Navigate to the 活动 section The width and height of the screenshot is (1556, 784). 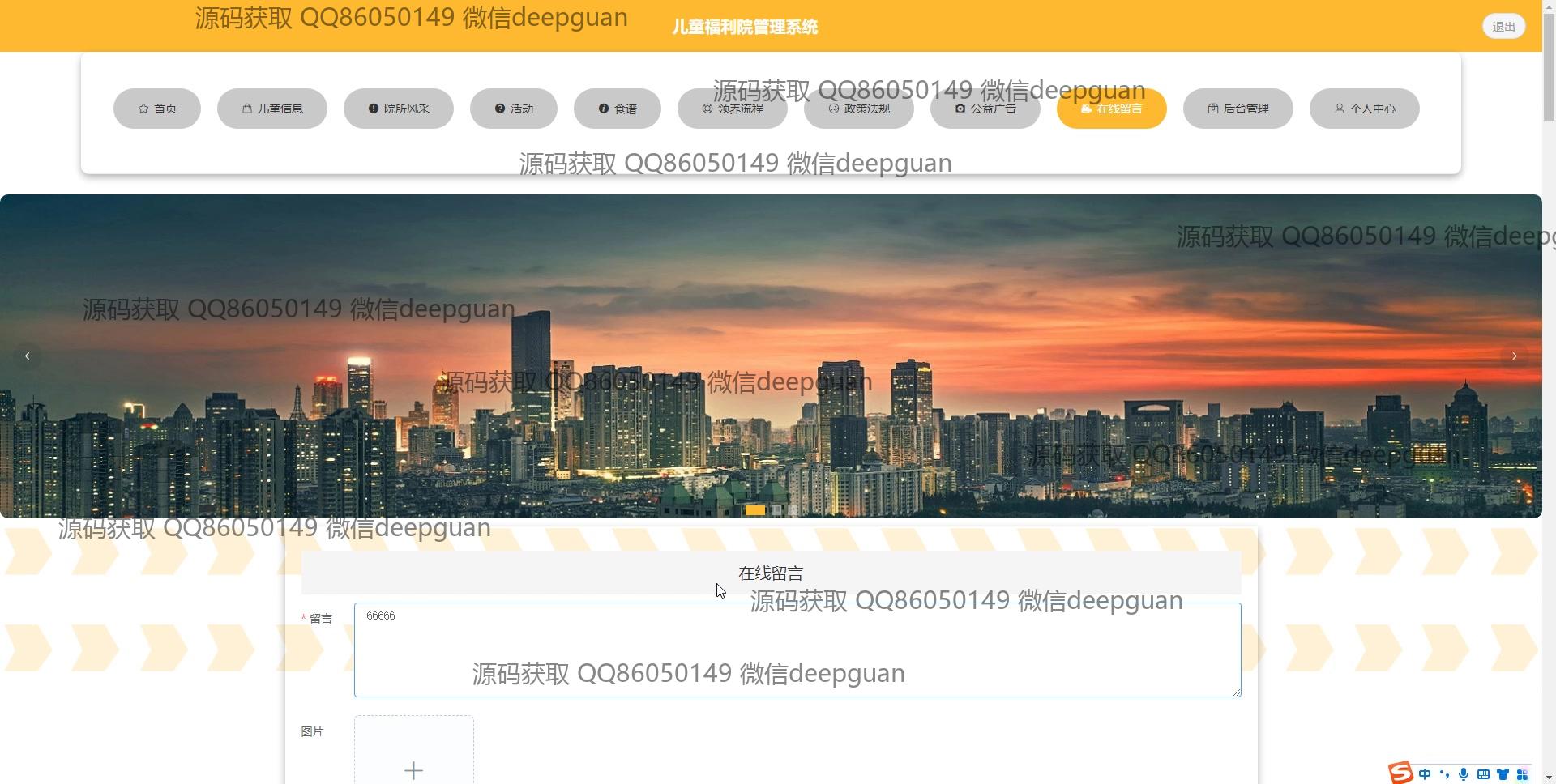514,109
